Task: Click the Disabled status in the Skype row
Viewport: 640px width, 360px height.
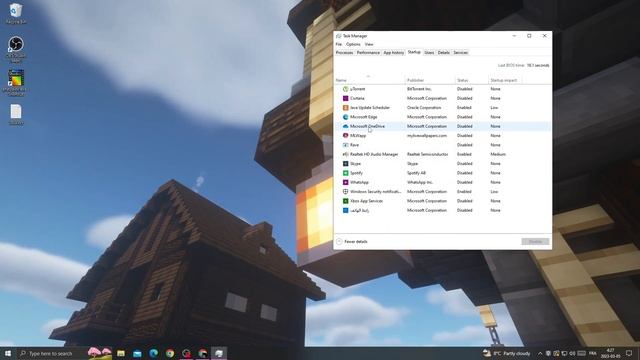Action: [x=464, y=164]
